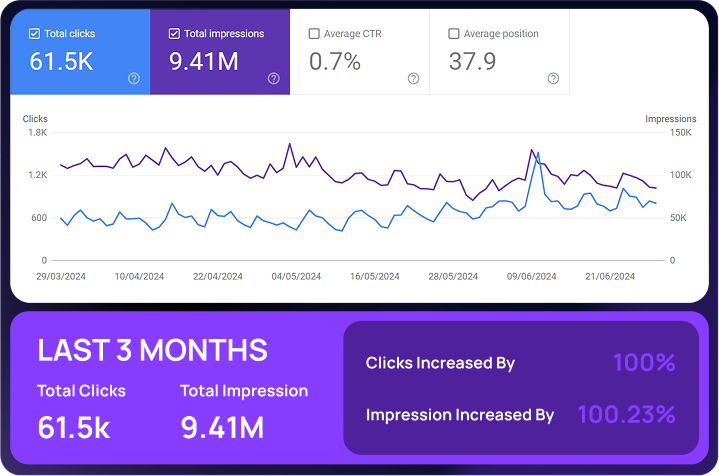Image resolution: width=719 pixels, height=476 pixels.
Task: Select the 61.5K total clicks value
Action: coord(62,62)
